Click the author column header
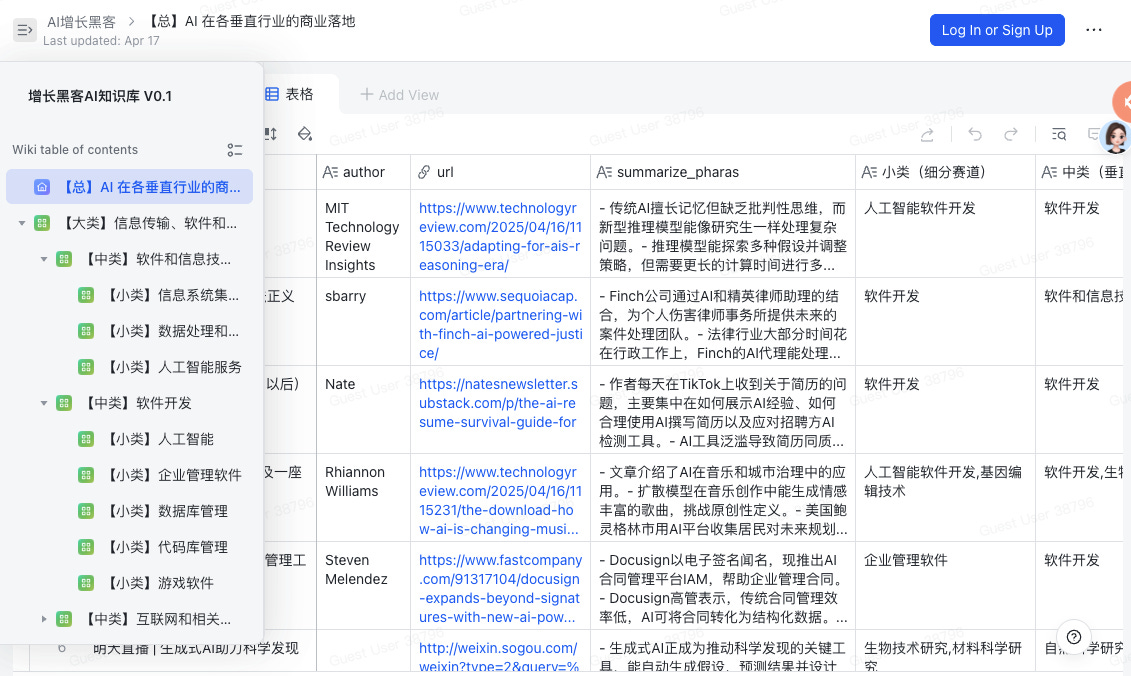This screenshot has height=676, width=1131. pyautogui.click(x=364, y=172)
